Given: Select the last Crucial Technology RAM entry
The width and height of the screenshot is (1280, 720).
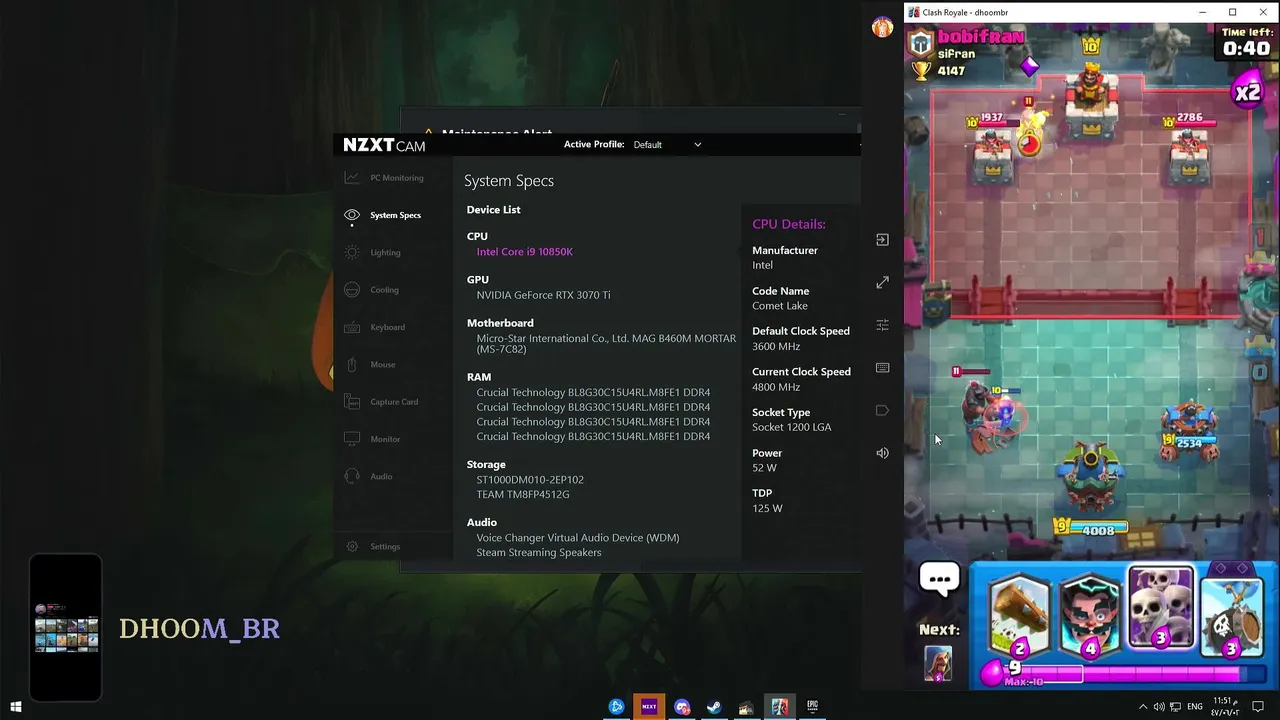Looking at the screenshot, I should click(x=593, y=436).
